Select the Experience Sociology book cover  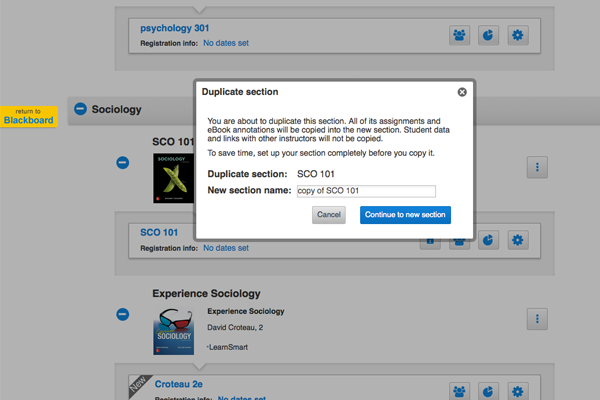[x=171, y=331]
